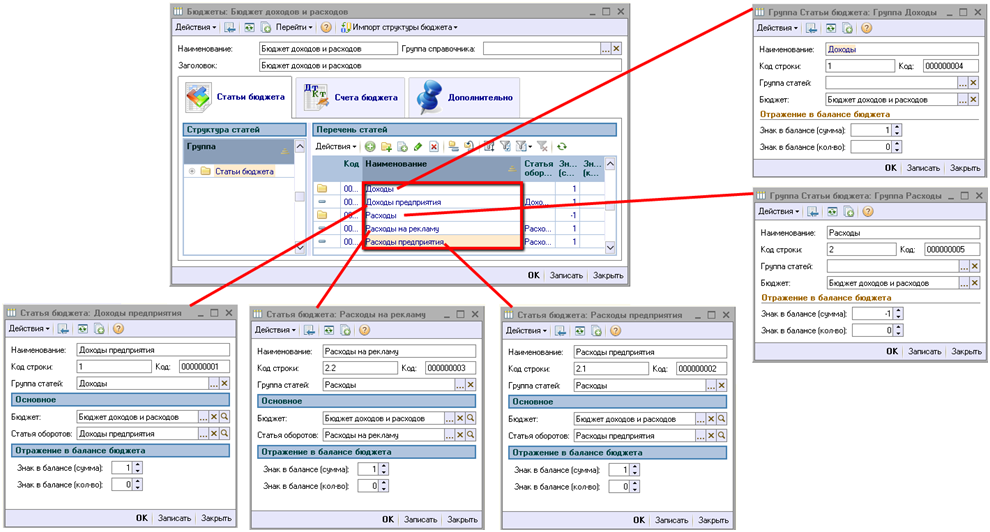Click spinner on Знак в балансе (сумма) in Группа Расходы
This screenshot has height=532, width=990.
click(x=897, y=312)
